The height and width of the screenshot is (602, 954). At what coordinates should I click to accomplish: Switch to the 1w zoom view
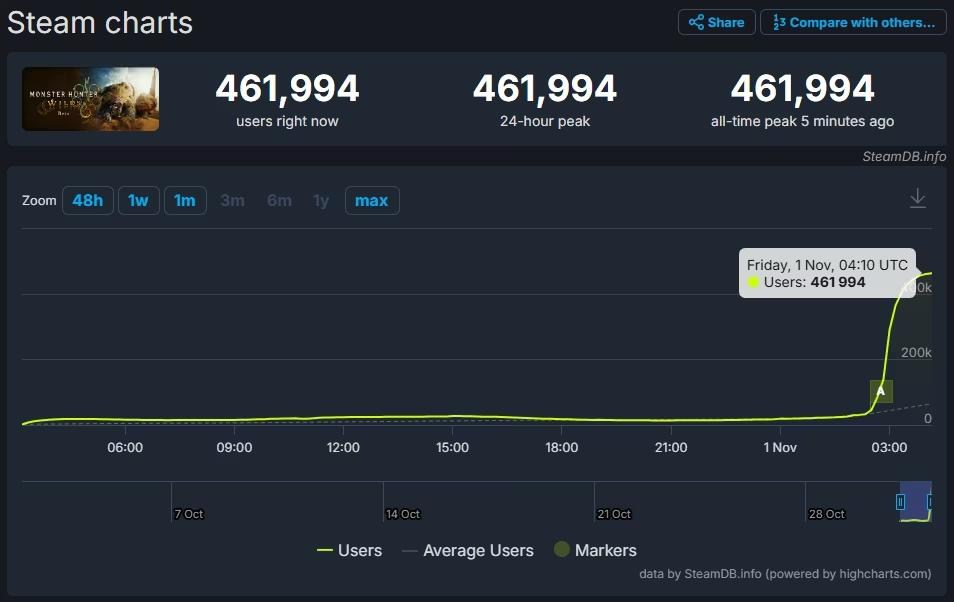tap(138, 200)
